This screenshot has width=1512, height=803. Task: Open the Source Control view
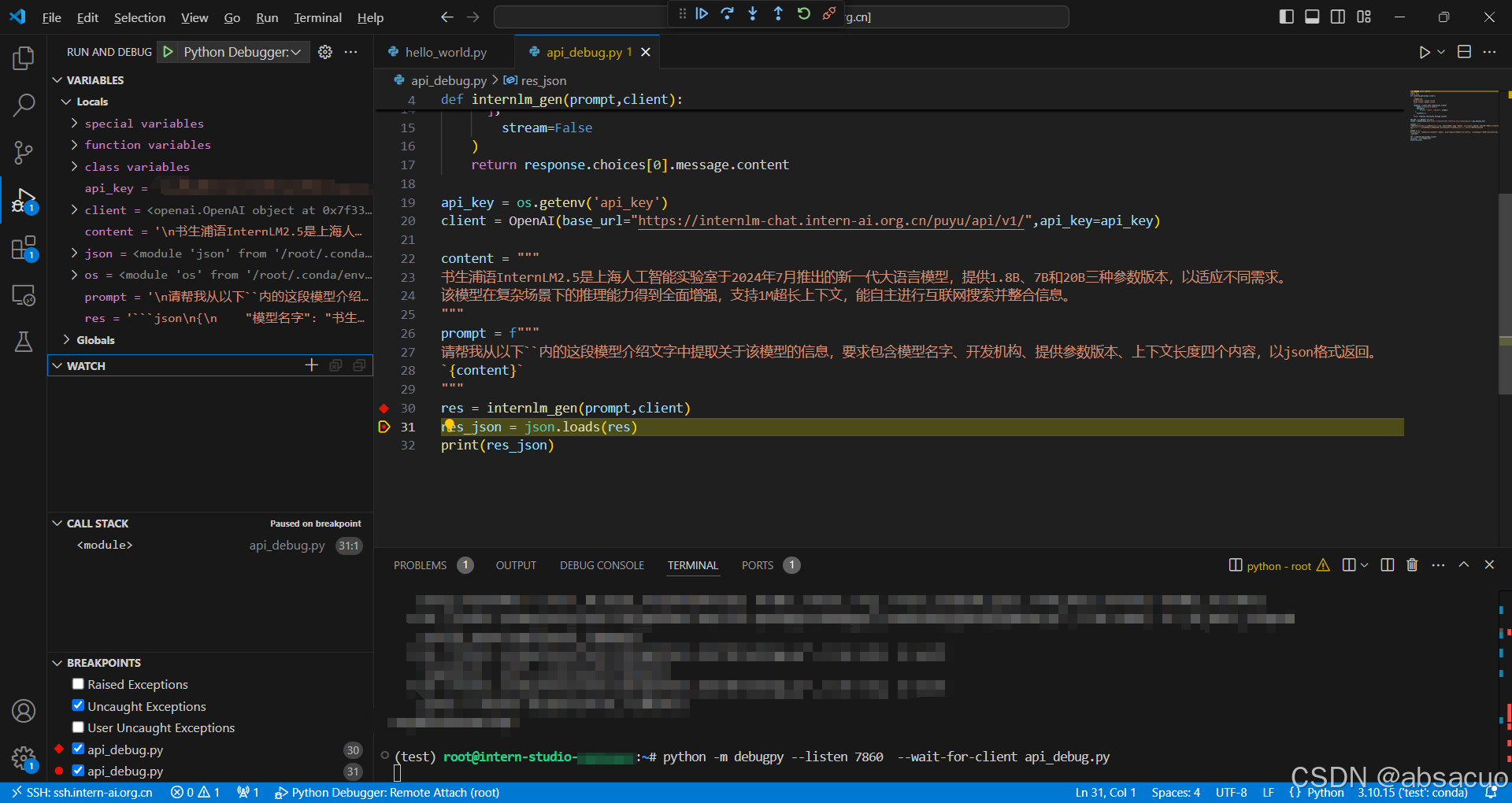pos(24,153)
